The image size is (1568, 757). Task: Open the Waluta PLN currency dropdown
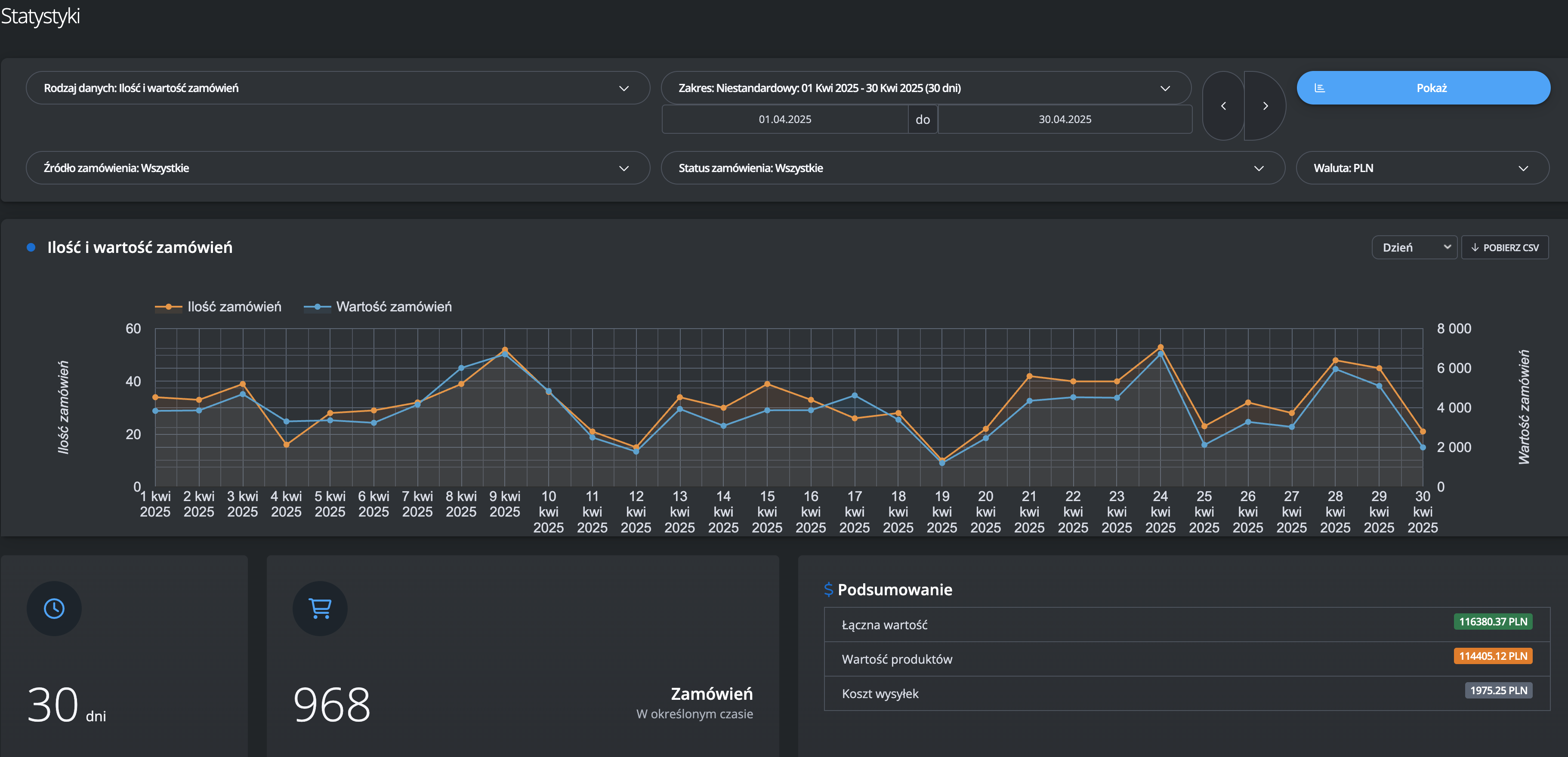[1423, 168]
